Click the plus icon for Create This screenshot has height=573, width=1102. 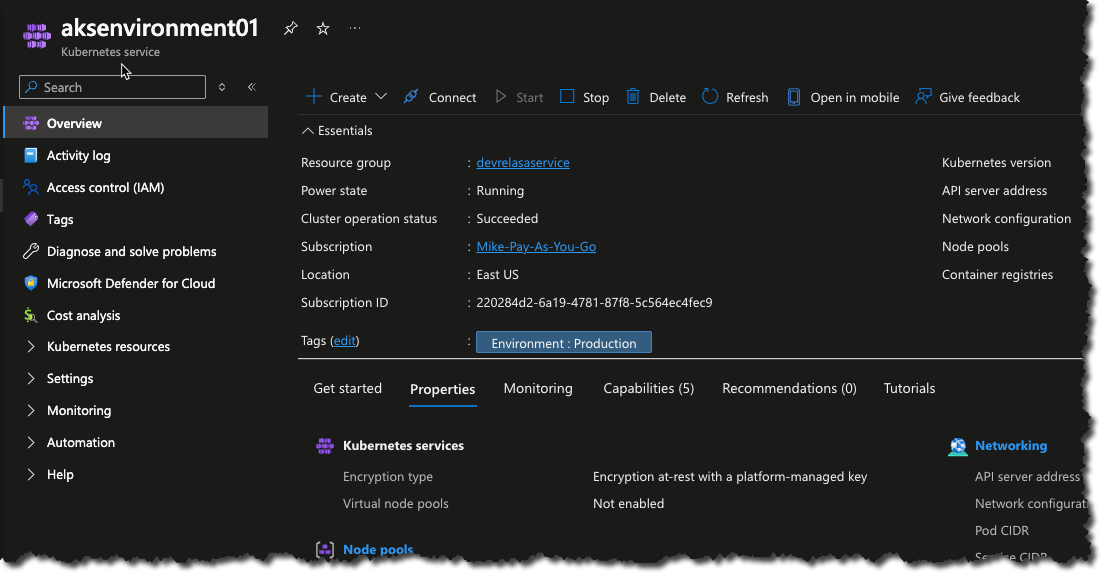(x=313, y=96)
